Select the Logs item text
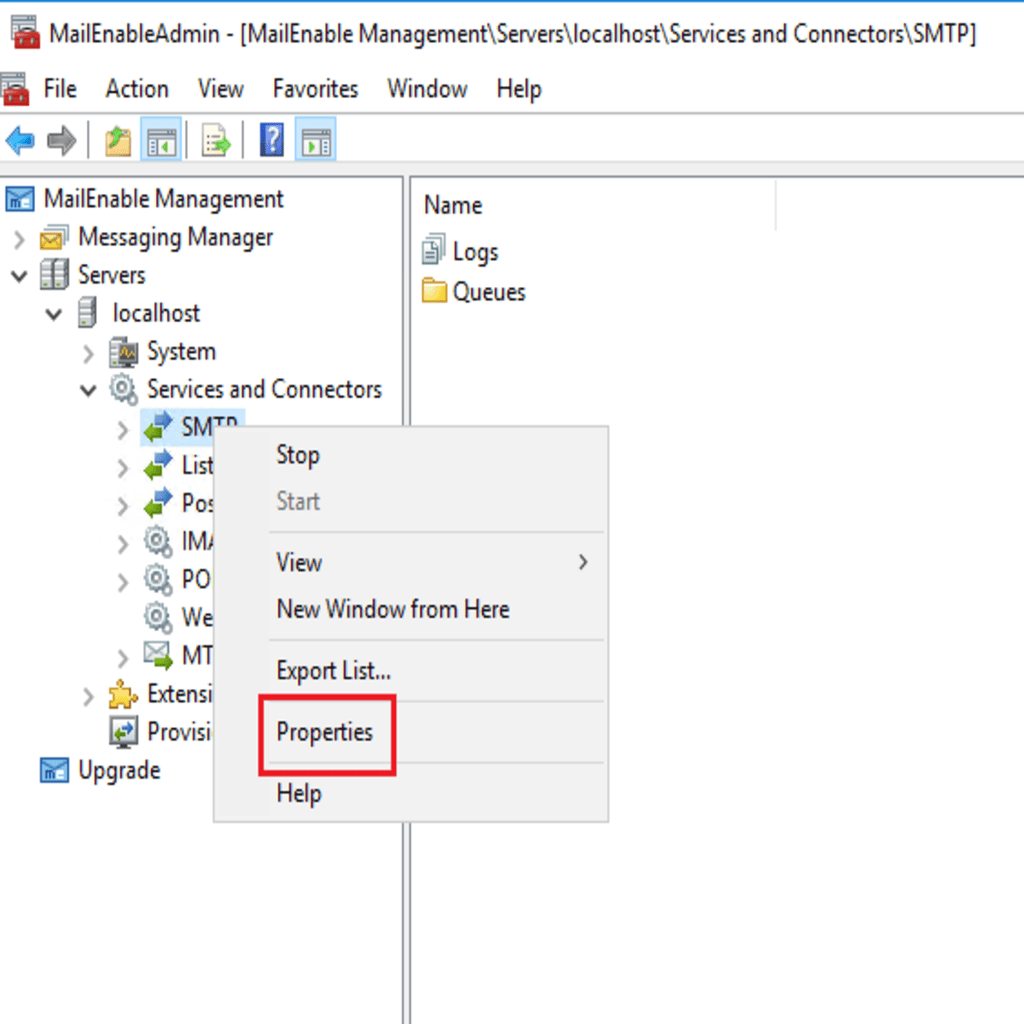The height and width of the screenshot is (1024, 1024). coord(475,252)
